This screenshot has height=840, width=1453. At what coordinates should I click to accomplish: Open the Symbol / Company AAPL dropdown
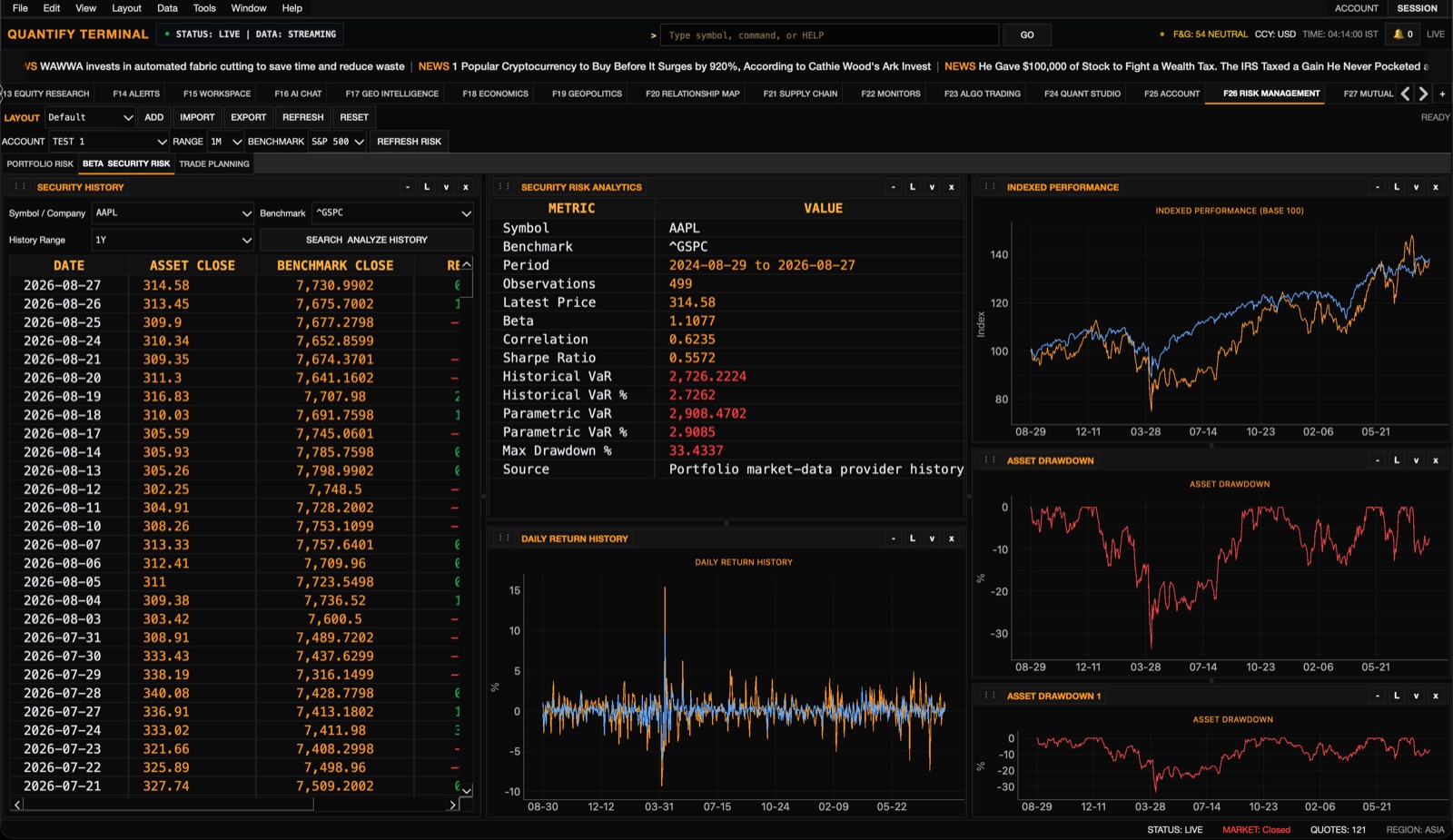pyautogui.click(x=173, y=212)
